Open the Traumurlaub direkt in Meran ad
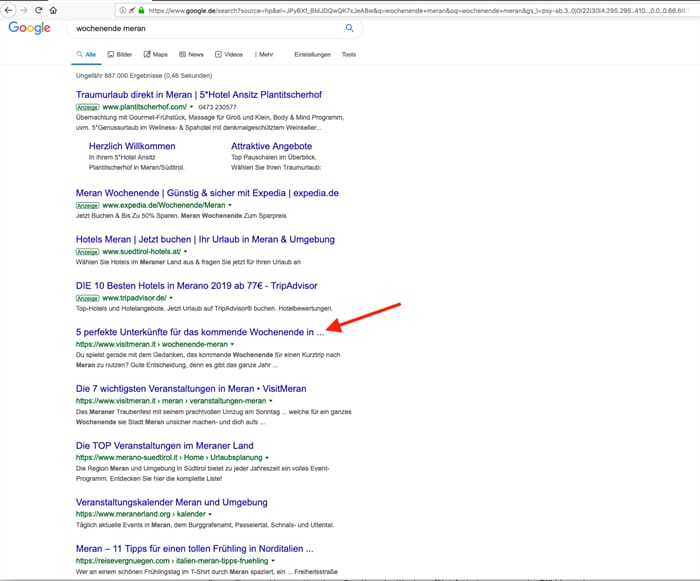This screenshot has width=700, height=581. click(199, 95)
